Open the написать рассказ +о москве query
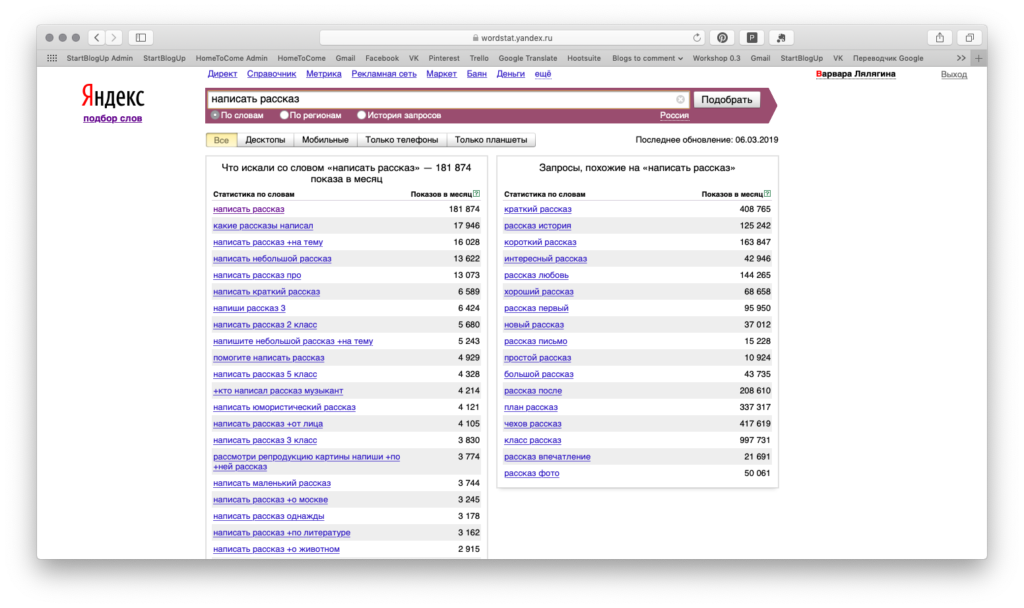The width and height of the screenshot is (1024, 608). [270, 500]
